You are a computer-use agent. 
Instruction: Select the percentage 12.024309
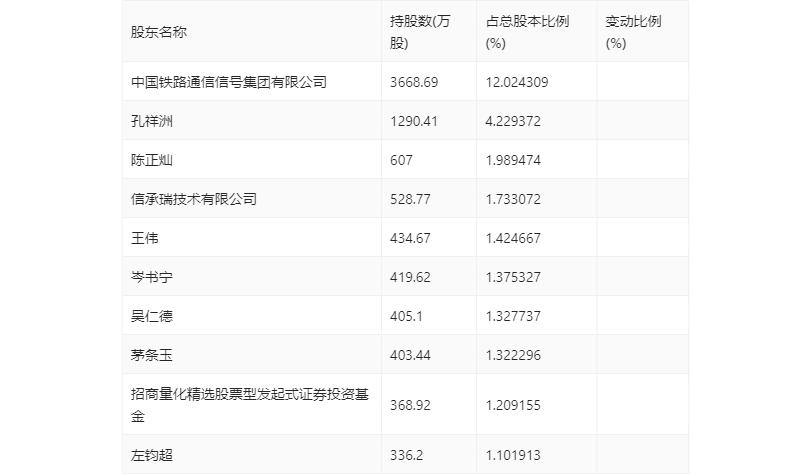517,82
